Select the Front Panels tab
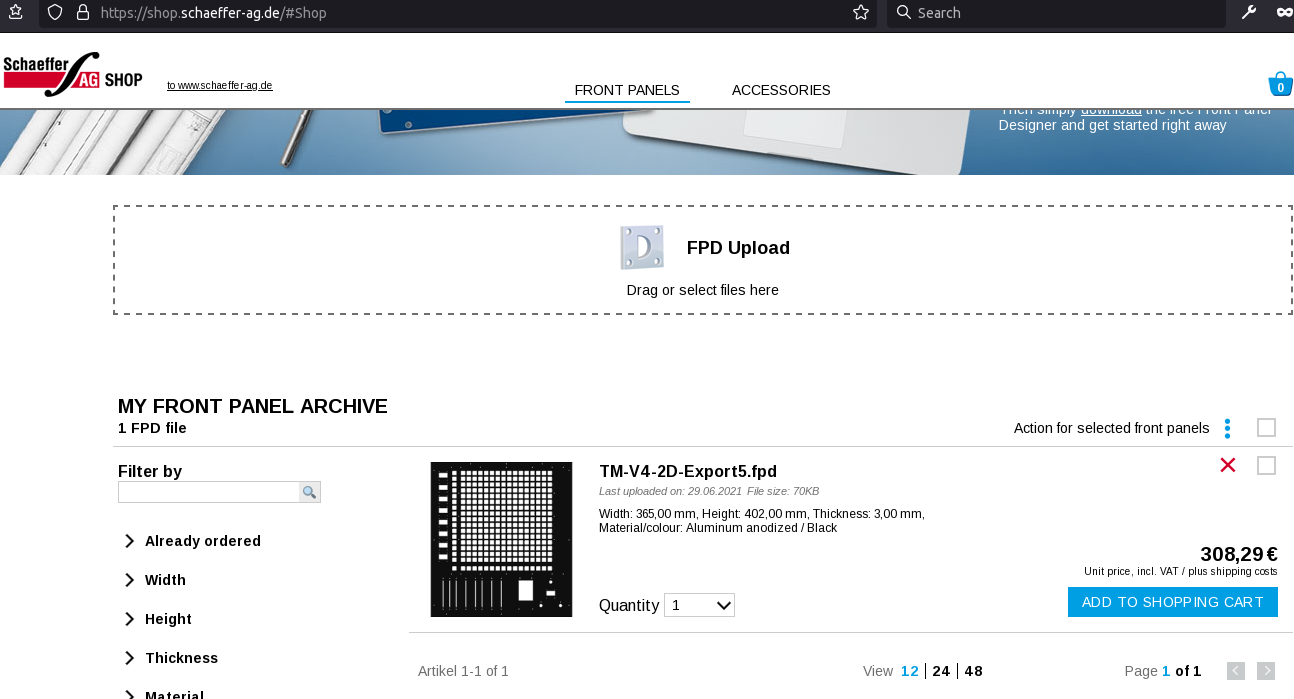The width and height of the screenshot is (1294, 699). pyautogui.click(x=627, y=90)
